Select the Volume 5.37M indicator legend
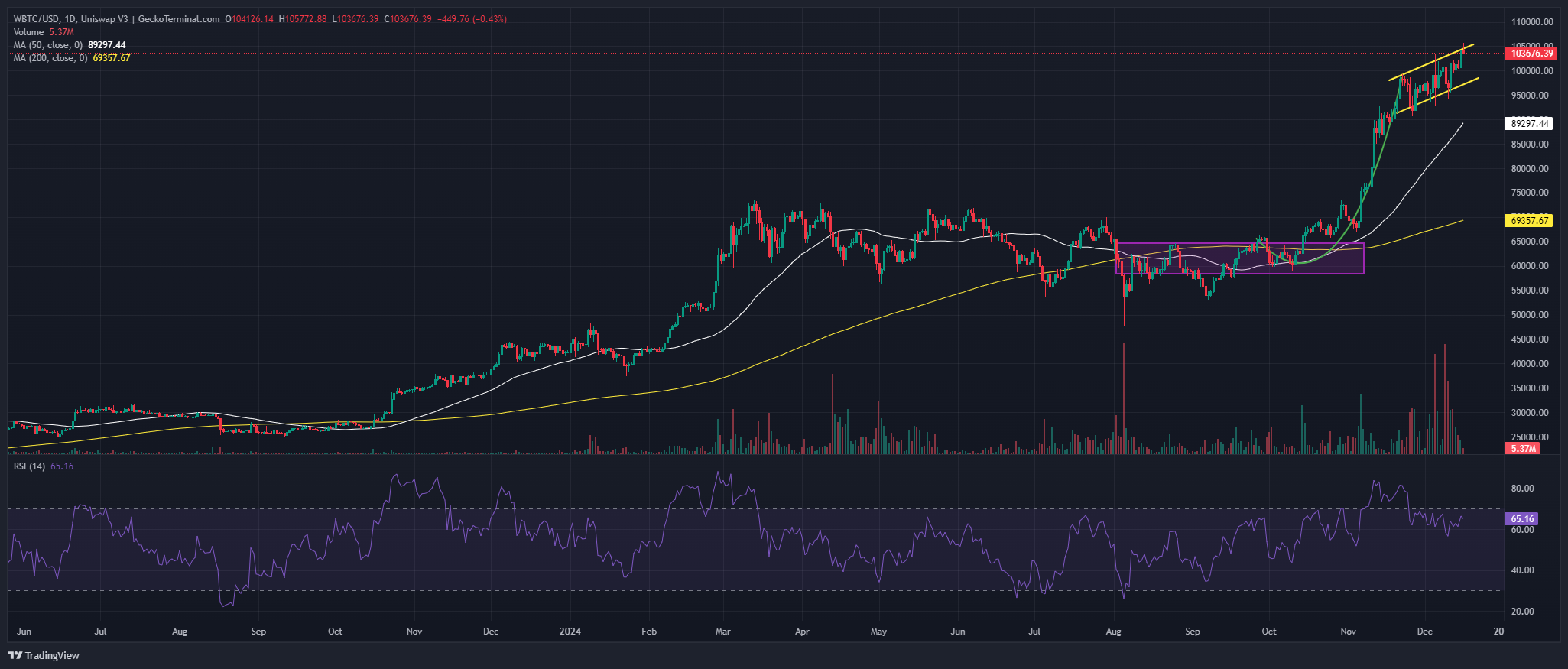The image size is (1568, 669). 44,32
